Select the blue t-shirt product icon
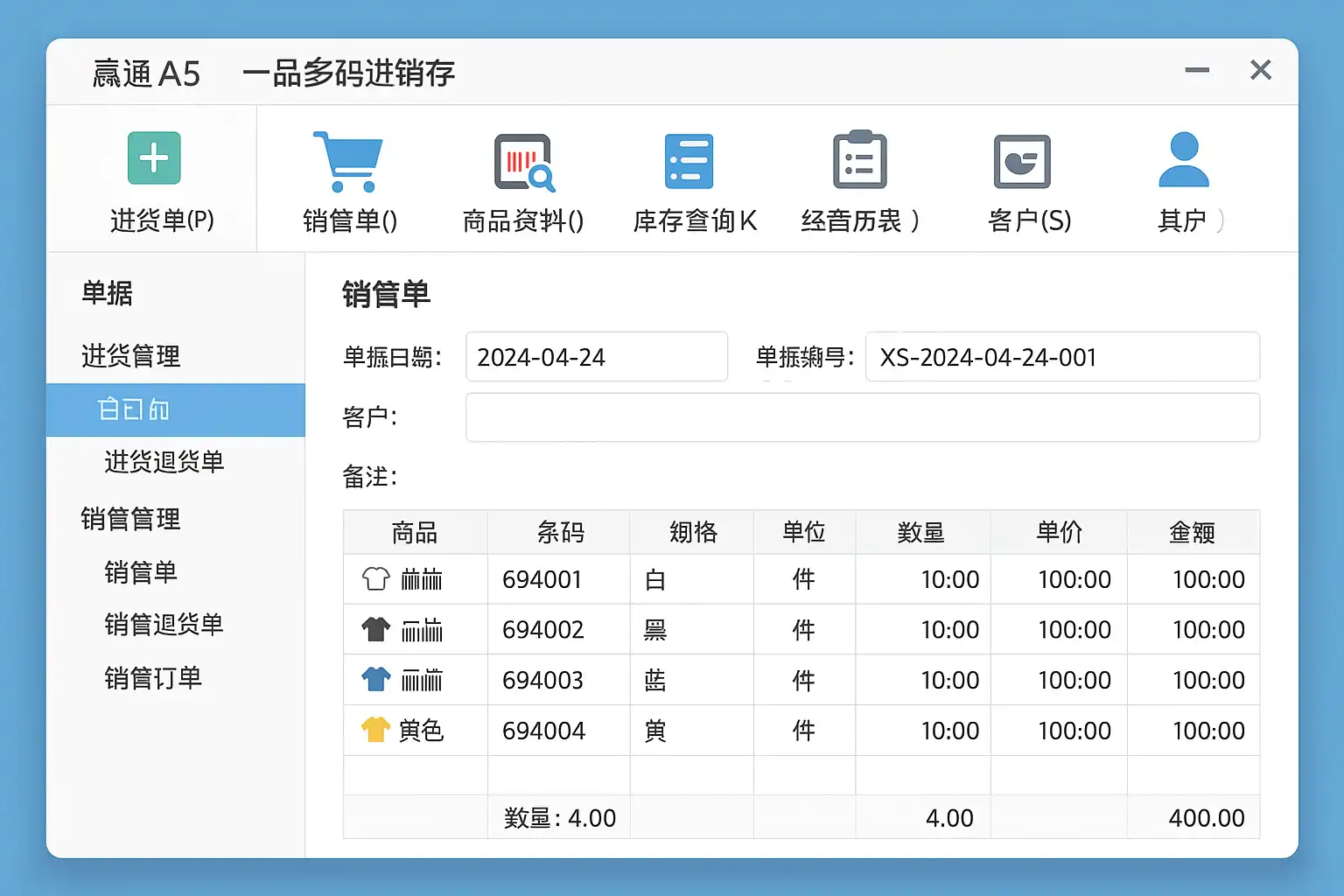The width and height of the screenshot is (1344, 896). pos(375,680)
